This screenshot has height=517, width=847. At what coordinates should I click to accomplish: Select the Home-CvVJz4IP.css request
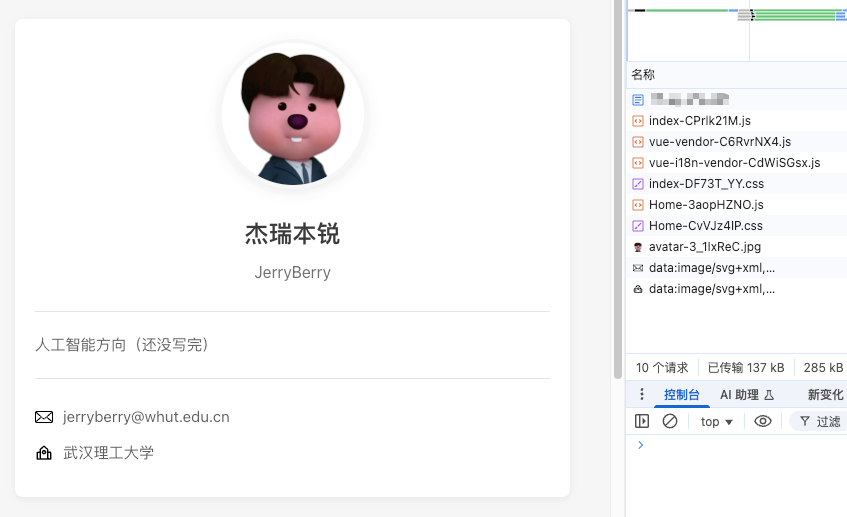[x=736, y=226]
